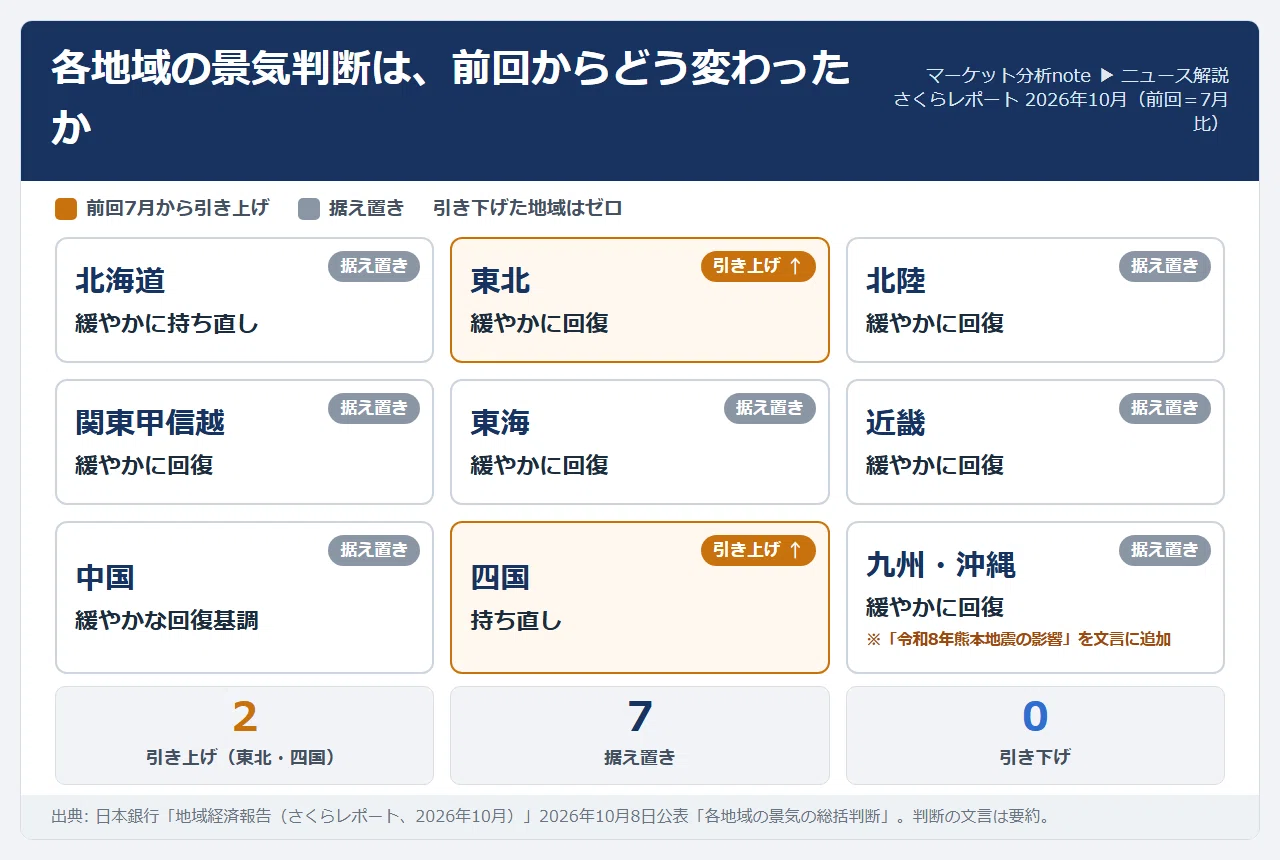The image size is (1280, 860).
Task: Select the 東北 region heading
Action: tap(500, 281)
